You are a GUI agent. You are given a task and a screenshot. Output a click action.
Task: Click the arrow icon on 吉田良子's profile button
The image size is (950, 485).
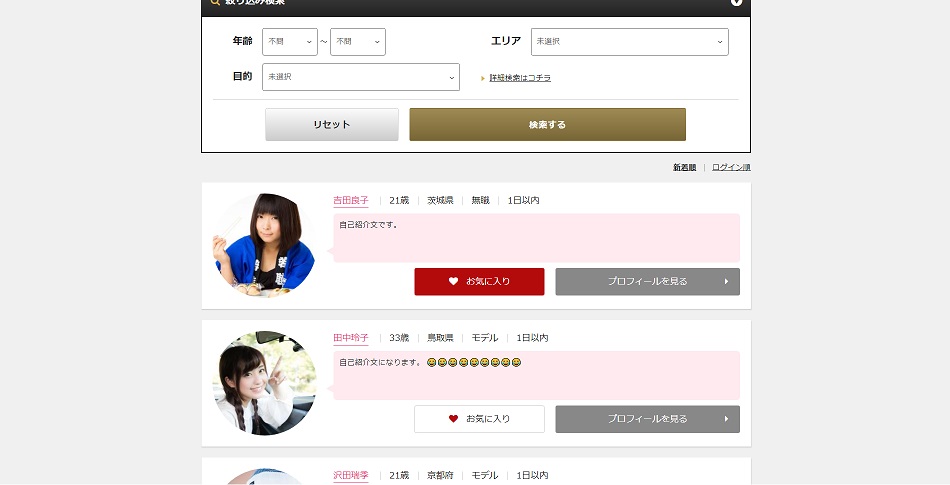tap(726, 282)
